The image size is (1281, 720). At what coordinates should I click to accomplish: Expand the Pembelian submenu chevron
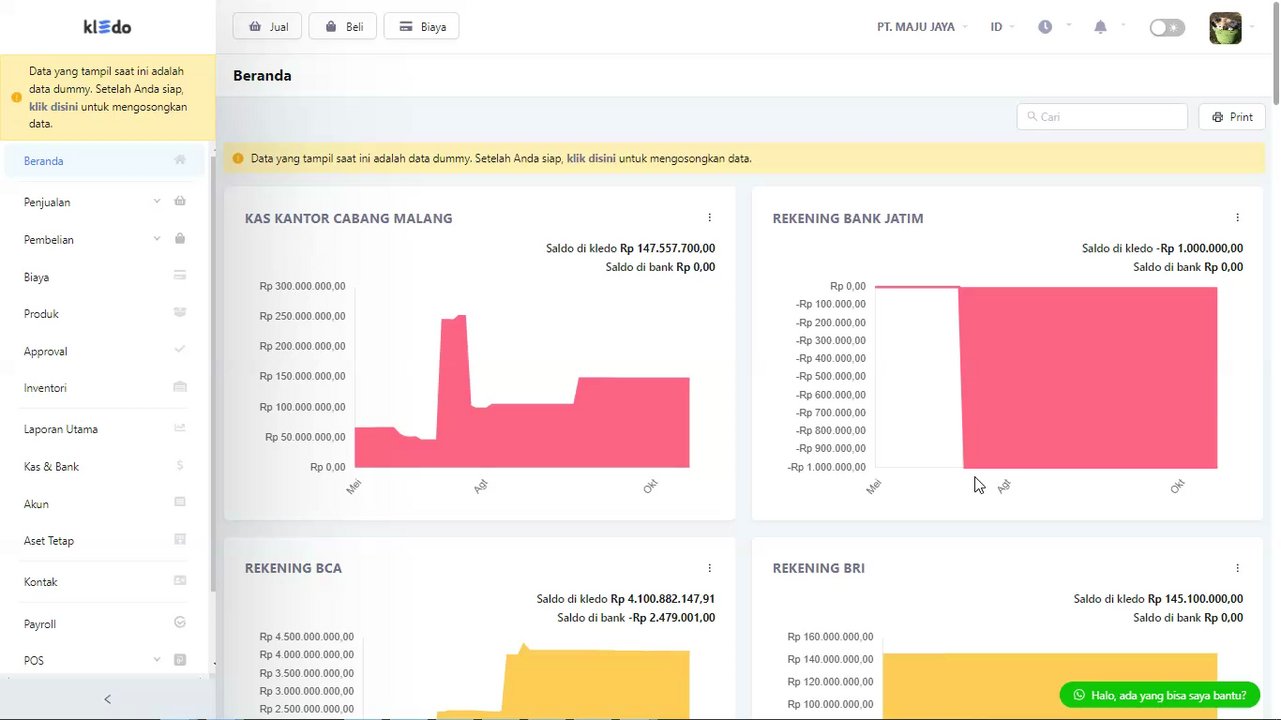(x=157, y=239)
